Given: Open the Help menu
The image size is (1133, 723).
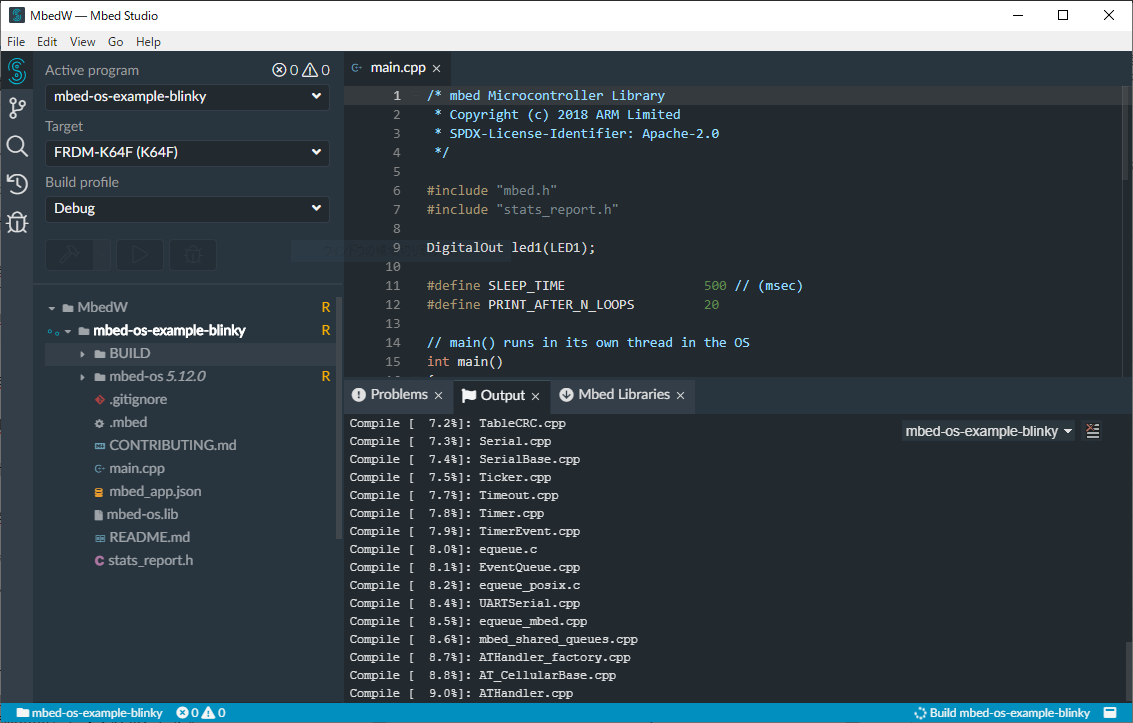Looking at the screenshot, I should pos(148,42).
